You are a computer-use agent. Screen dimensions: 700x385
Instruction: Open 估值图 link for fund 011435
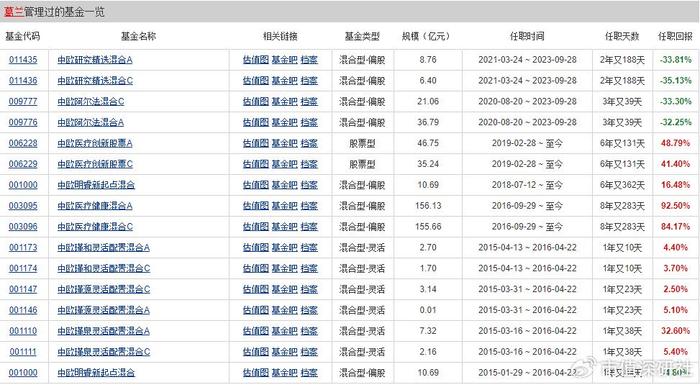pos(256,60)
